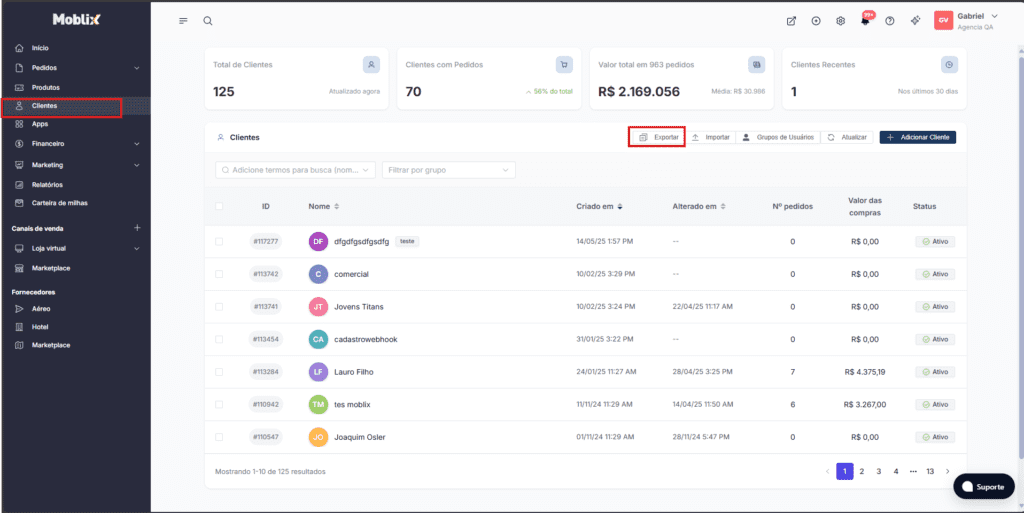1024x513 pixels.
Task: Open the notifications bell icon
Action: pos(865,21)
